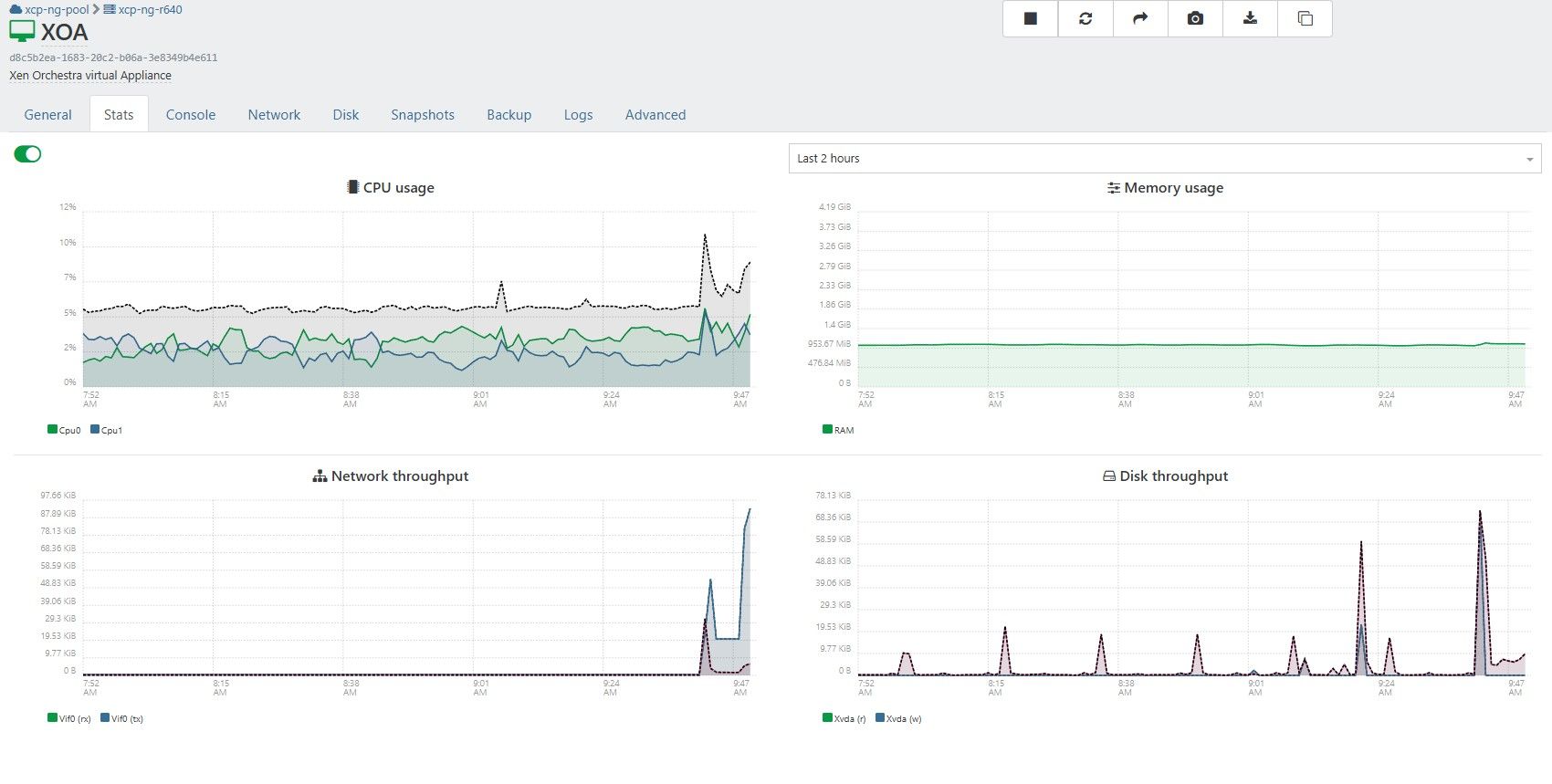
Task: Click the Copy VM icon
Action: 1305,18
